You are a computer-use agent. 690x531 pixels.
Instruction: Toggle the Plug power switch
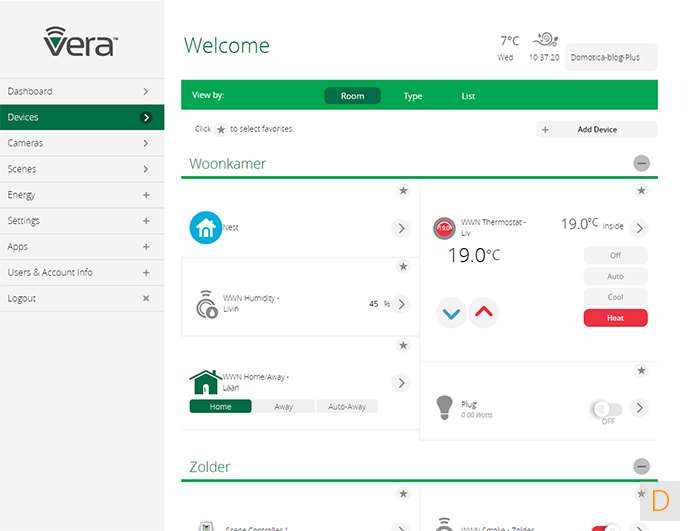click(606, 408)
